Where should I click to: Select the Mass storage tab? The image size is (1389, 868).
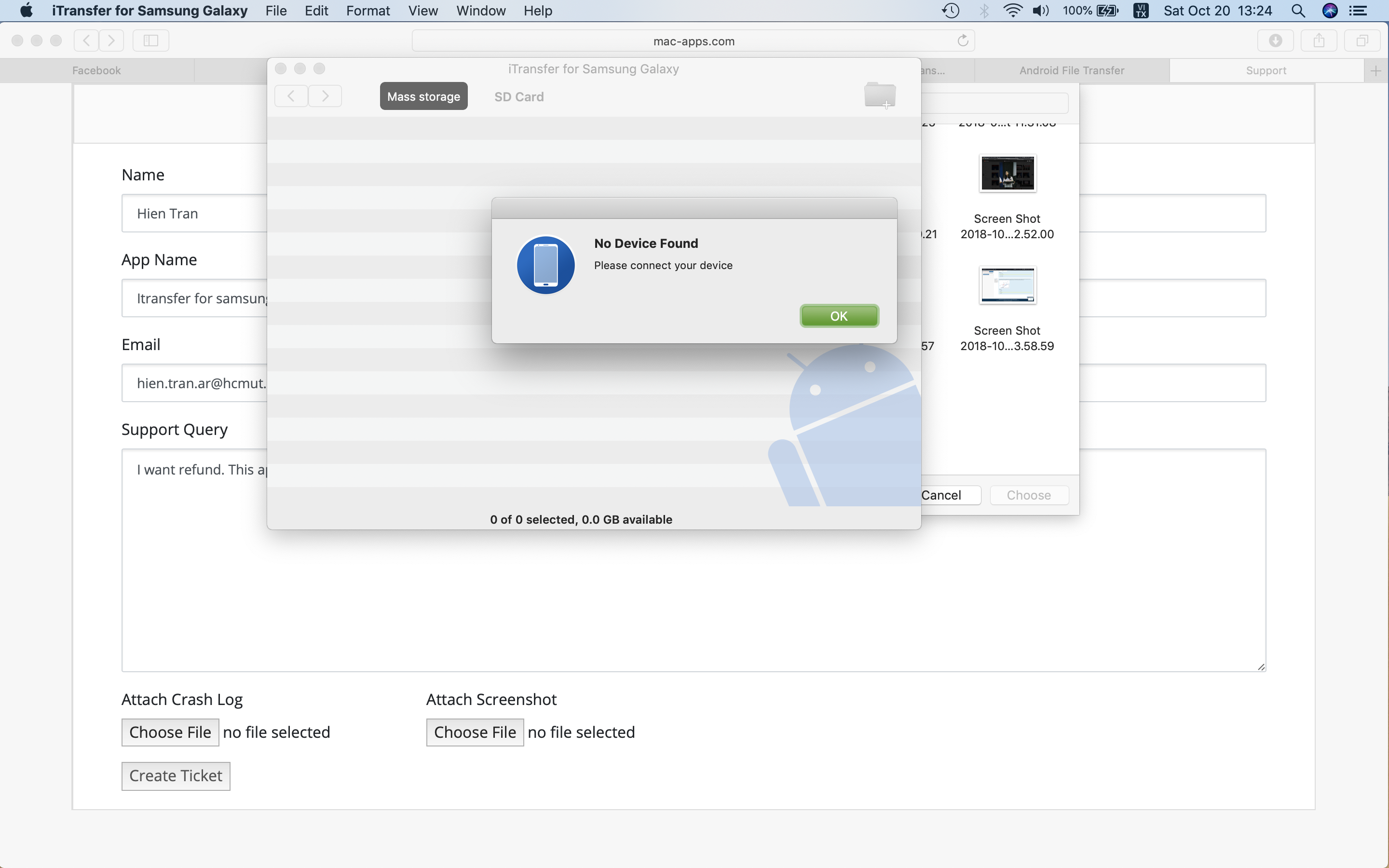423,96
